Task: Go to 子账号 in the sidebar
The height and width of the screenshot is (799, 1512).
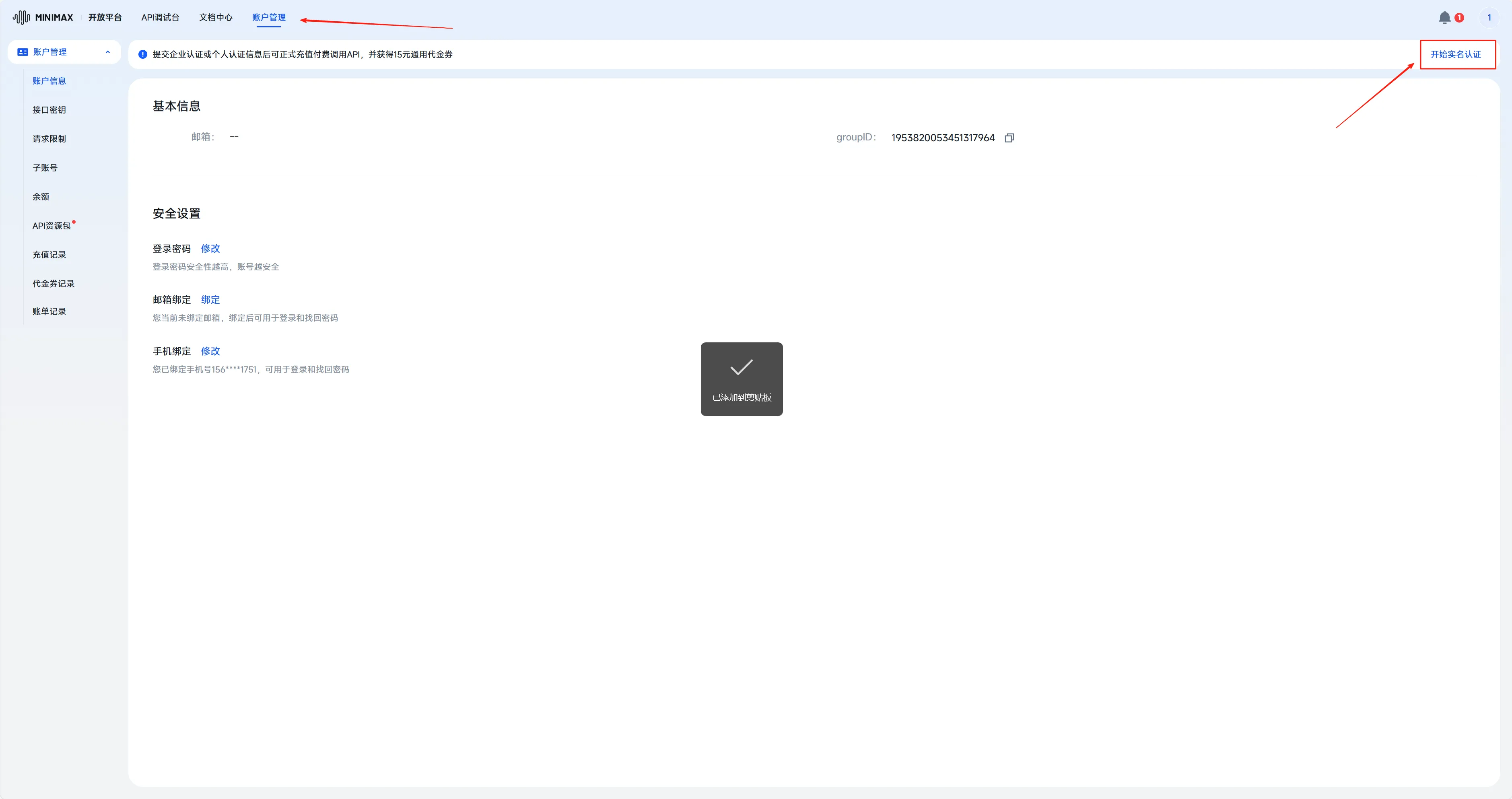Action: [x=45, y=168]
